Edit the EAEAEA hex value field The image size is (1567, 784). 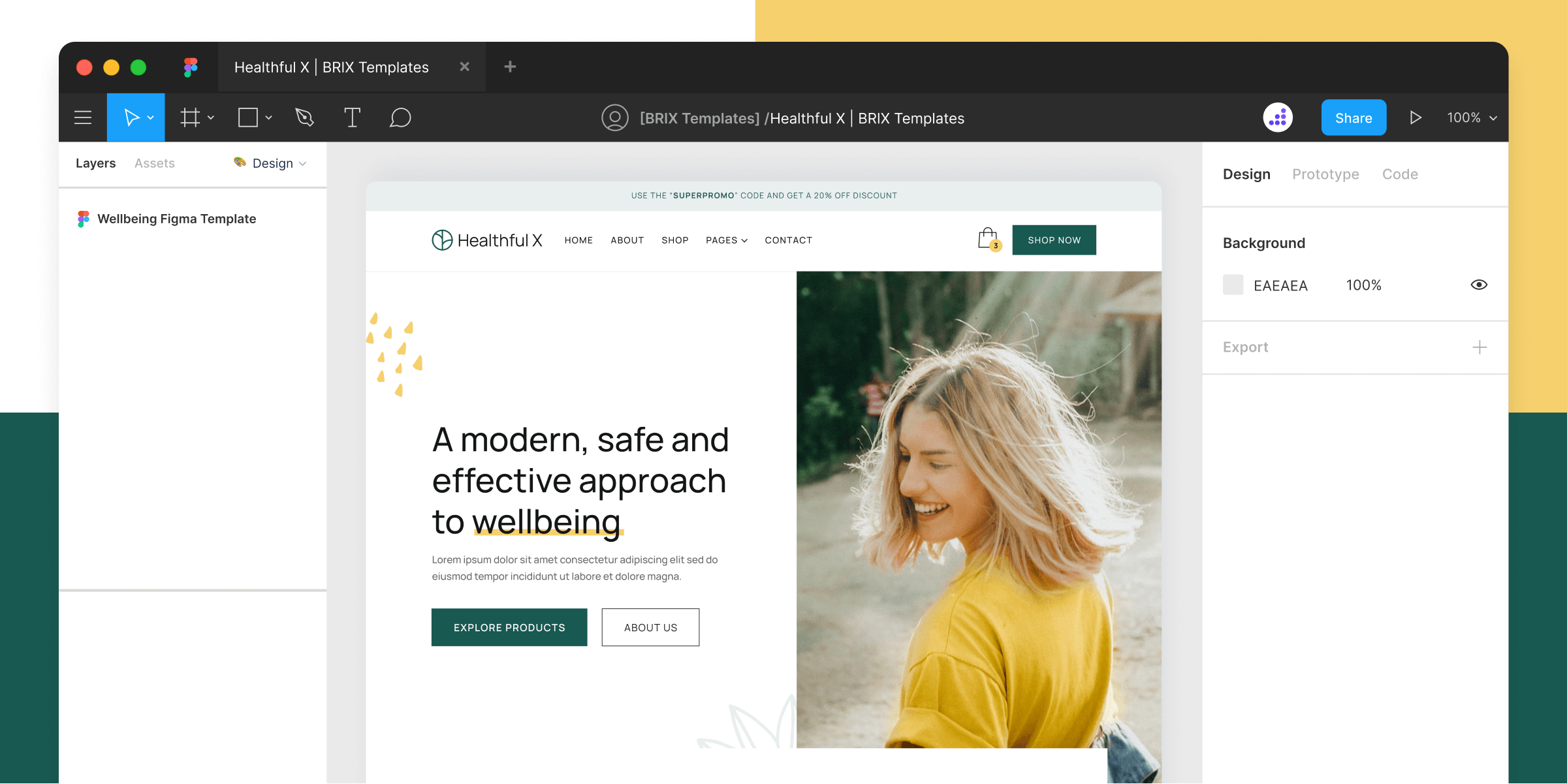point(1280,286)
